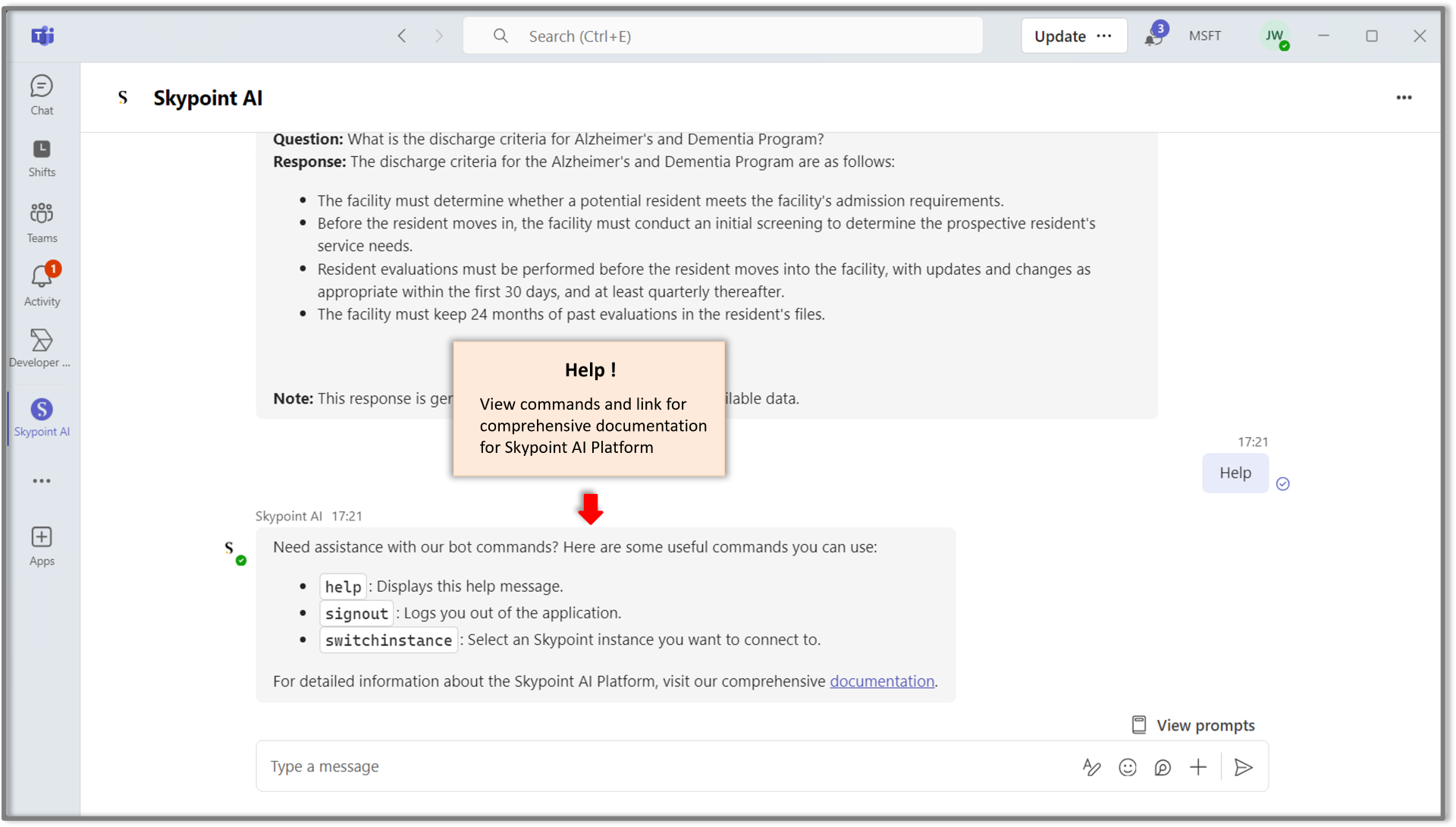Open the Developer Portal app

tap(41, 347)
